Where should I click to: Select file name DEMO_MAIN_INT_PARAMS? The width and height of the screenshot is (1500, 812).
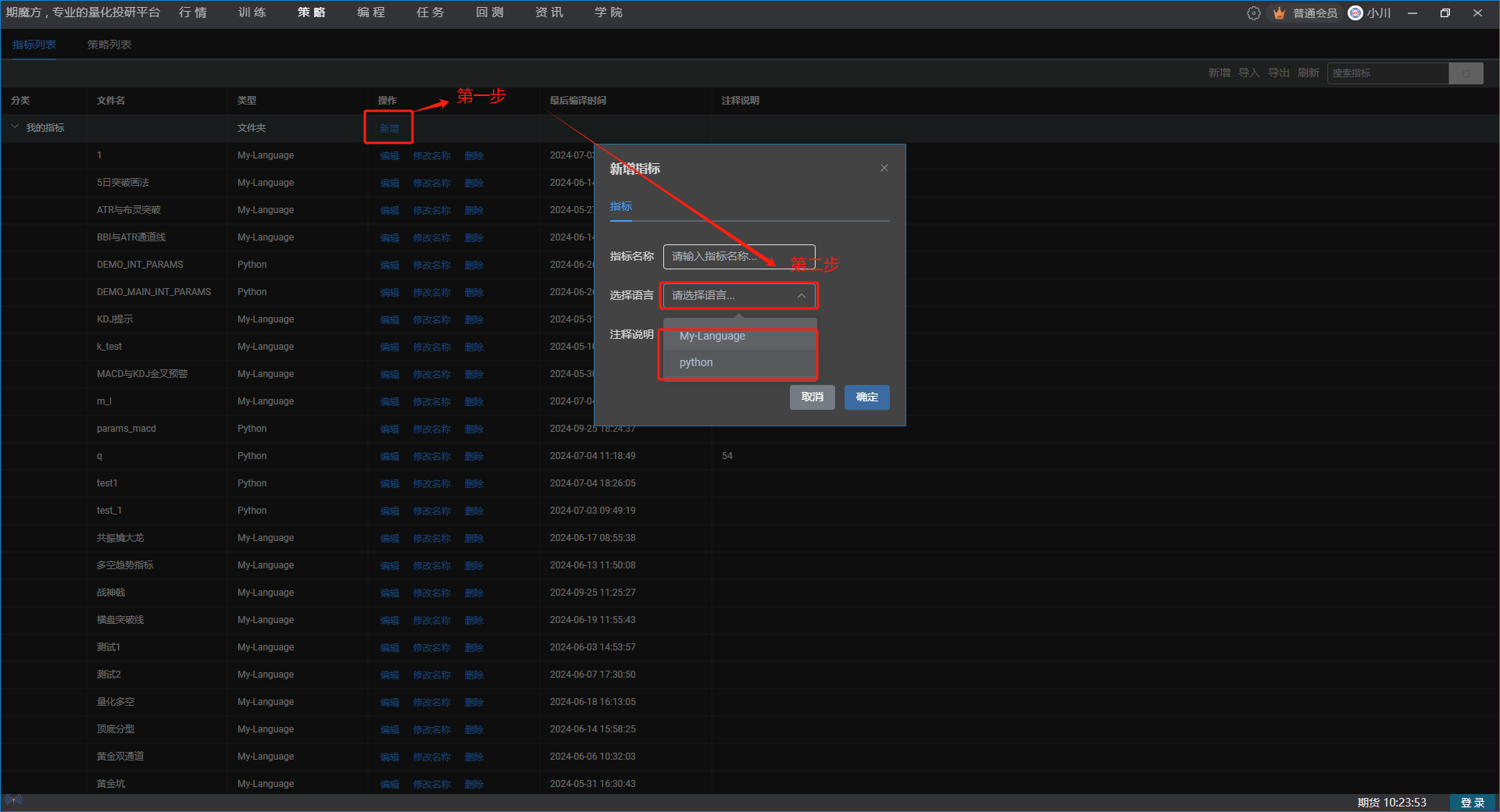point(154,292)
